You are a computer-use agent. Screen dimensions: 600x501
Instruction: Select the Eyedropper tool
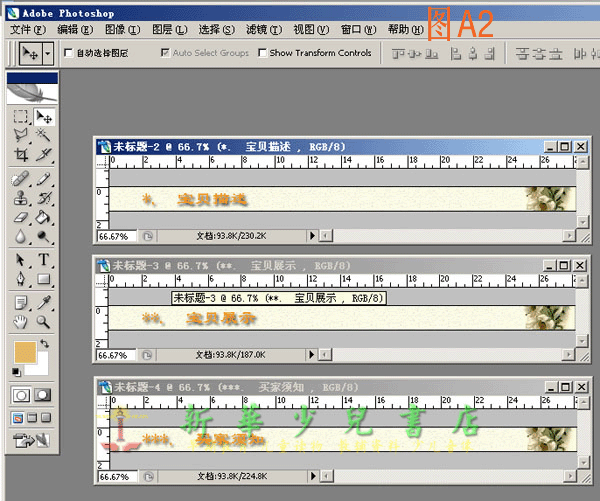pyautogui.click(x=43, y=303)
